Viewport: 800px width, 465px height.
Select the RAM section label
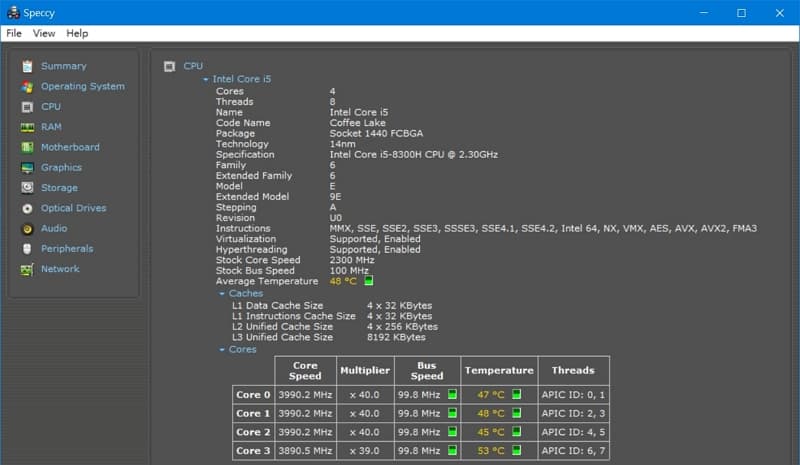click(52, 127)
